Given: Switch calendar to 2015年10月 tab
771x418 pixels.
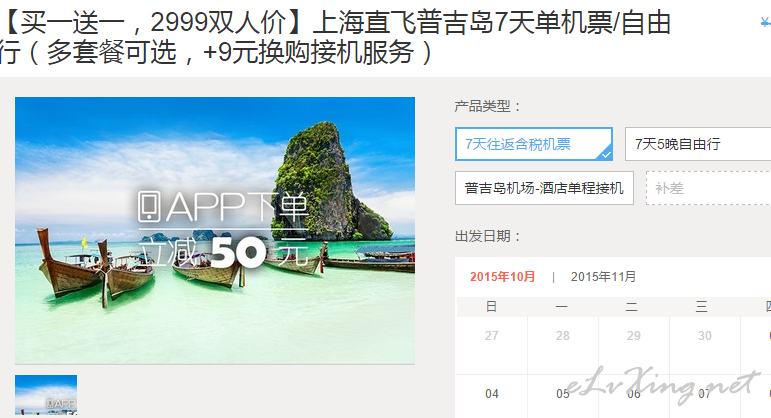Looking at the screenshot, I should tap(503, 276).
